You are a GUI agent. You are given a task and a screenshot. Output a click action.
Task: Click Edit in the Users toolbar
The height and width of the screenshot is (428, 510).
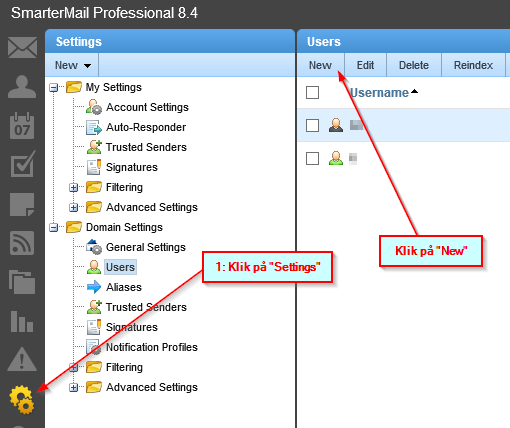pos(365,65)
